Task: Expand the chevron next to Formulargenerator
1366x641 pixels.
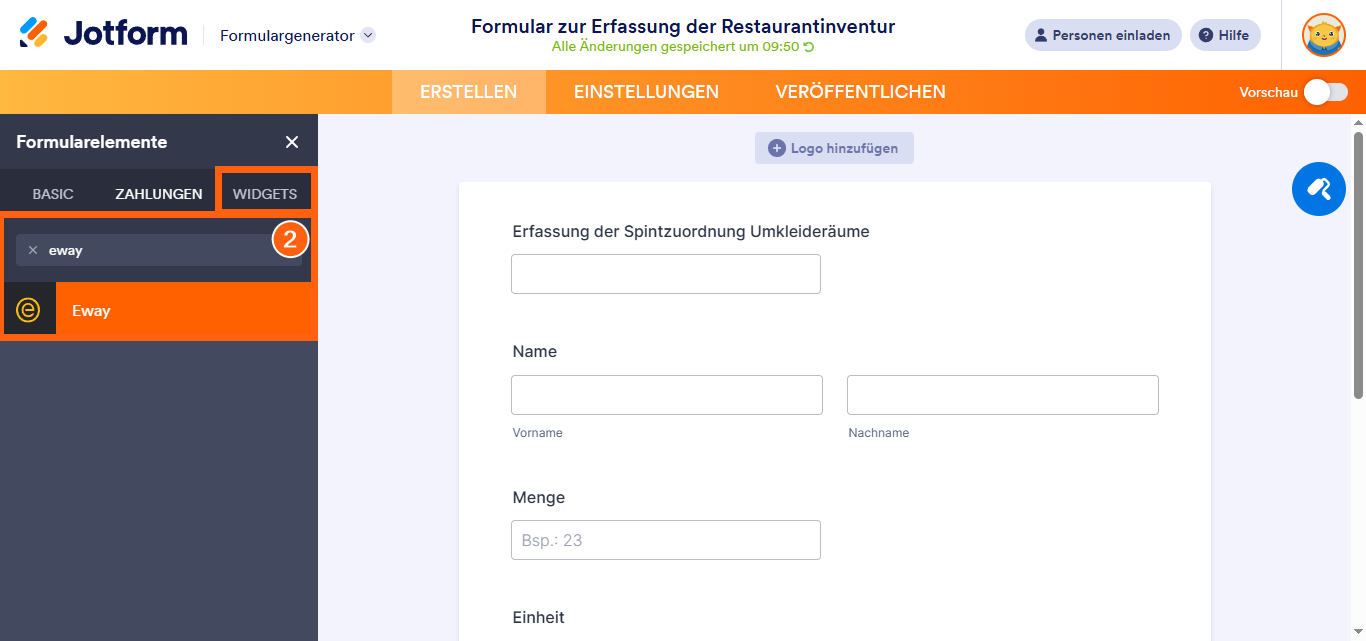Action: [368, 33]
